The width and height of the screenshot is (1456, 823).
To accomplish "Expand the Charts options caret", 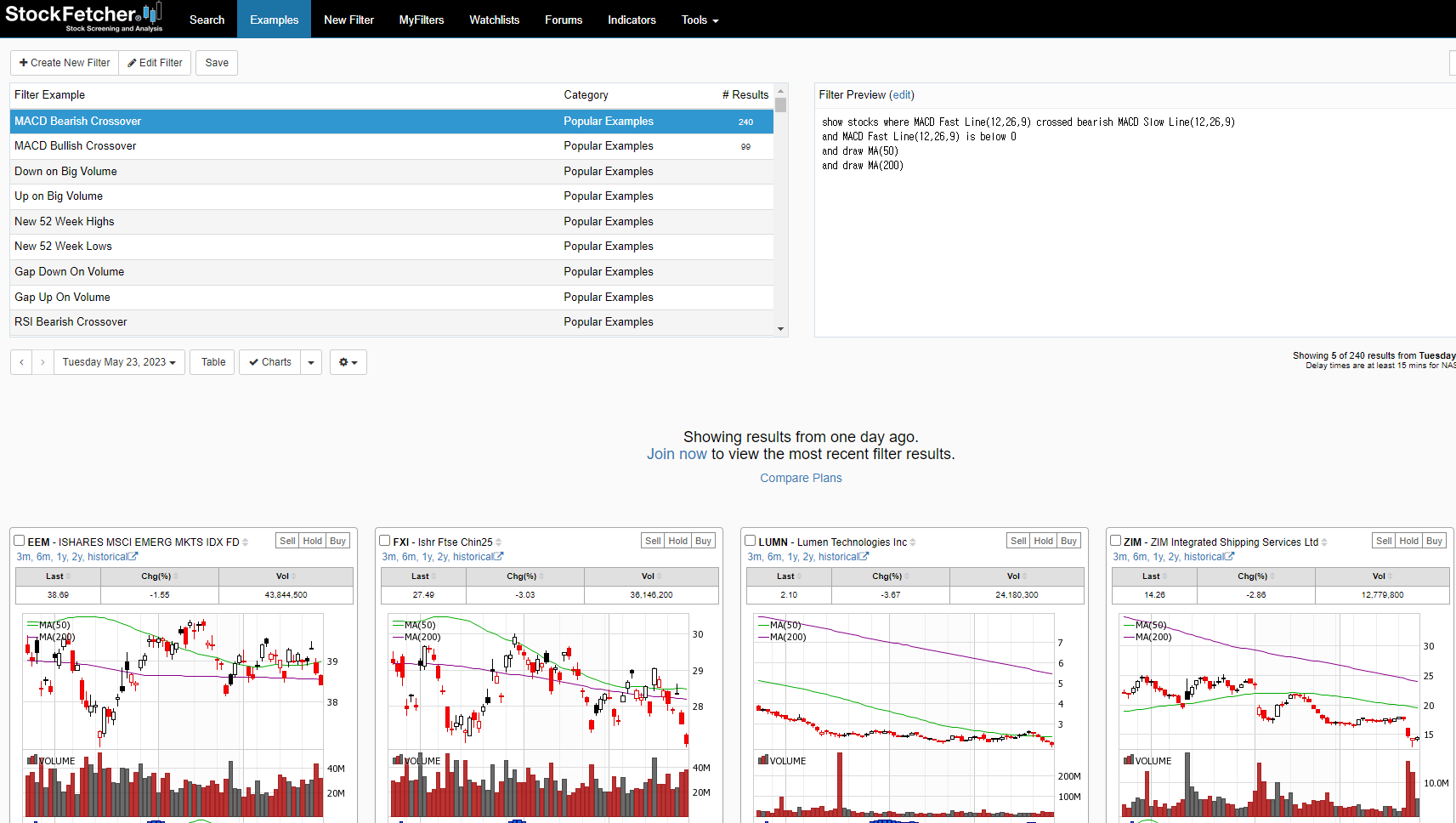I will coord(311,362).
